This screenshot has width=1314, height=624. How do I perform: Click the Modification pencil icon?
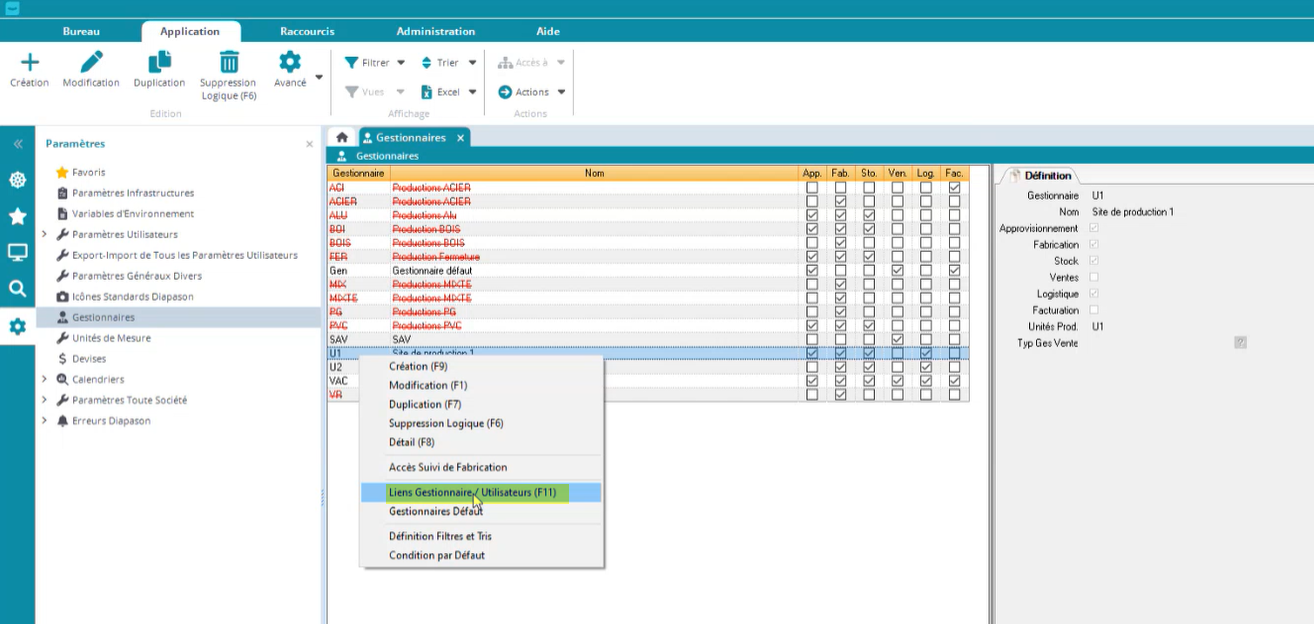pyautogui.click(x=91, y=63)
